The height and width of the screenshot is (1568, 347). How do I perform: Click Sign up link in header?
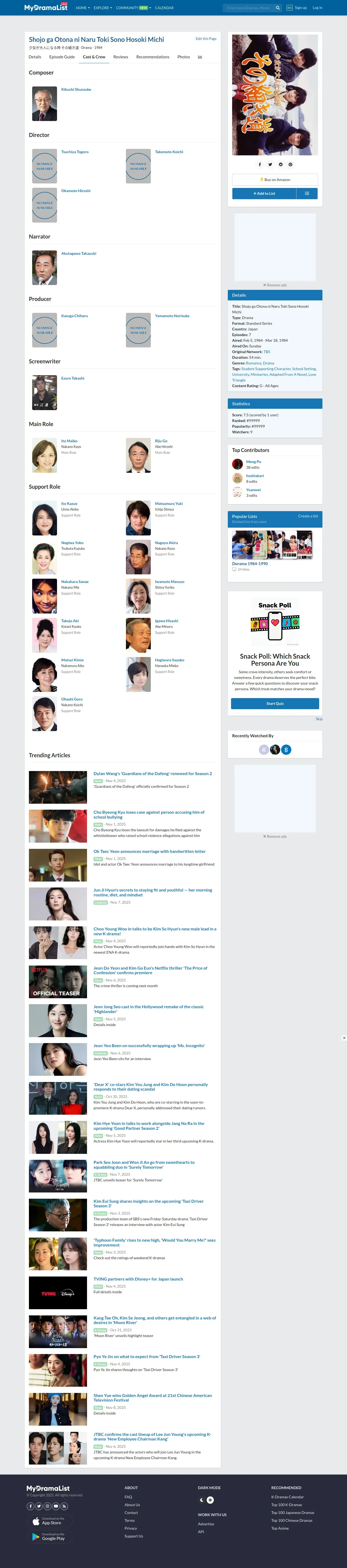(x=301, y=8)
